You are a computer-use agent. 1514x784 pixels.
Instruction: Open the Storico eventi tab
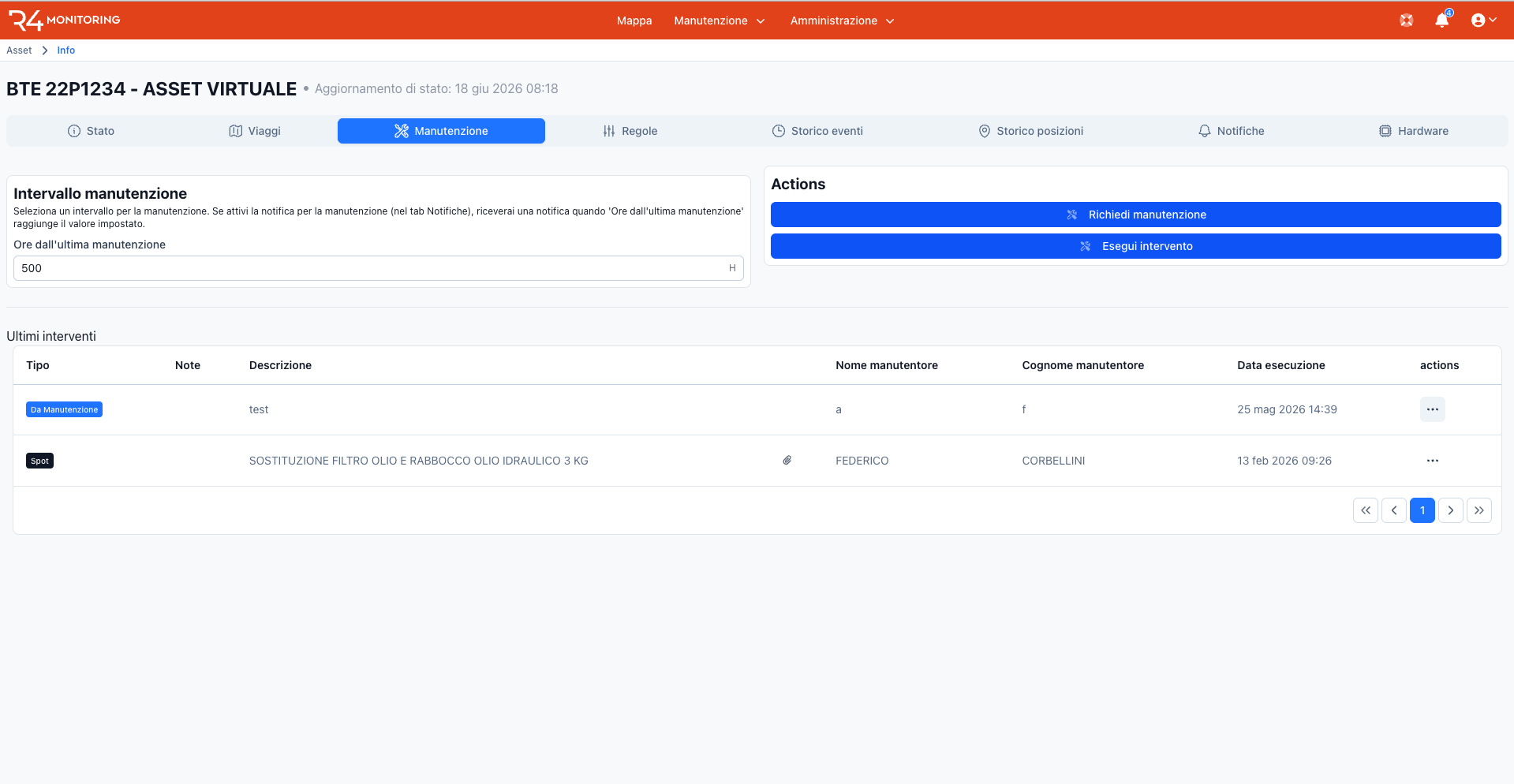point(817,131)
